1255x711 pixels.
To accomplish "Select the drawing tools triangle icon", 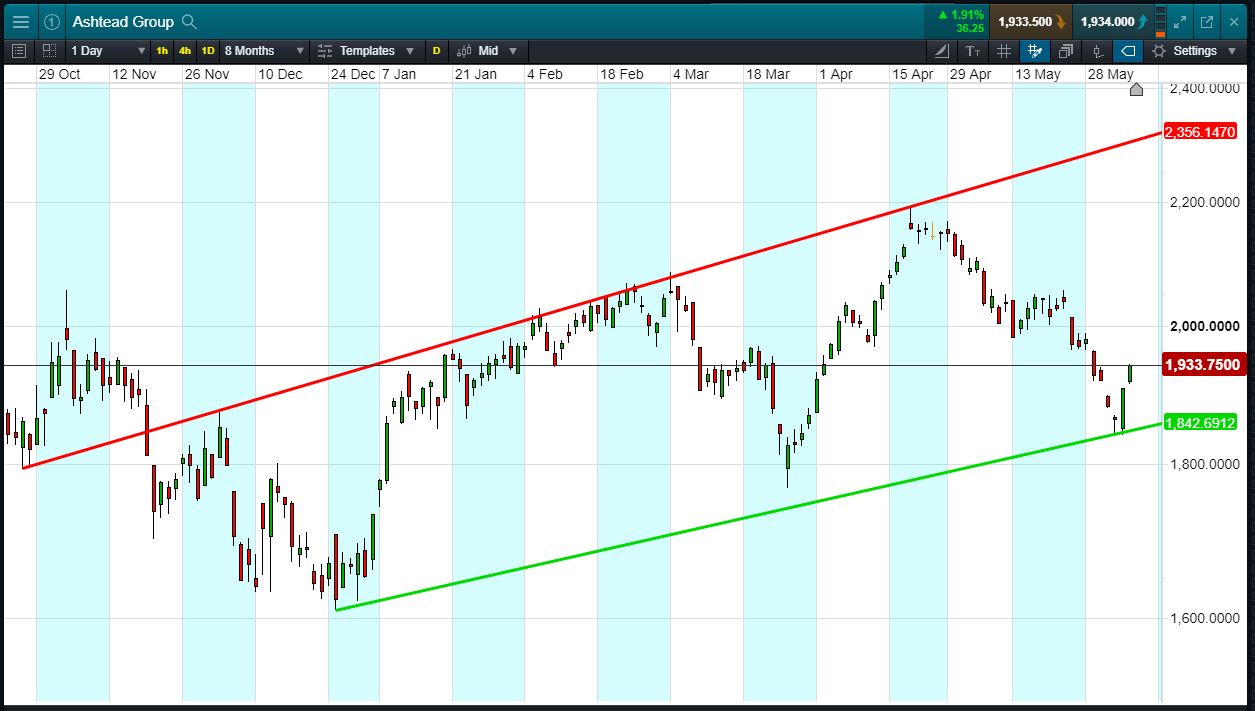I will click(943, 50).
